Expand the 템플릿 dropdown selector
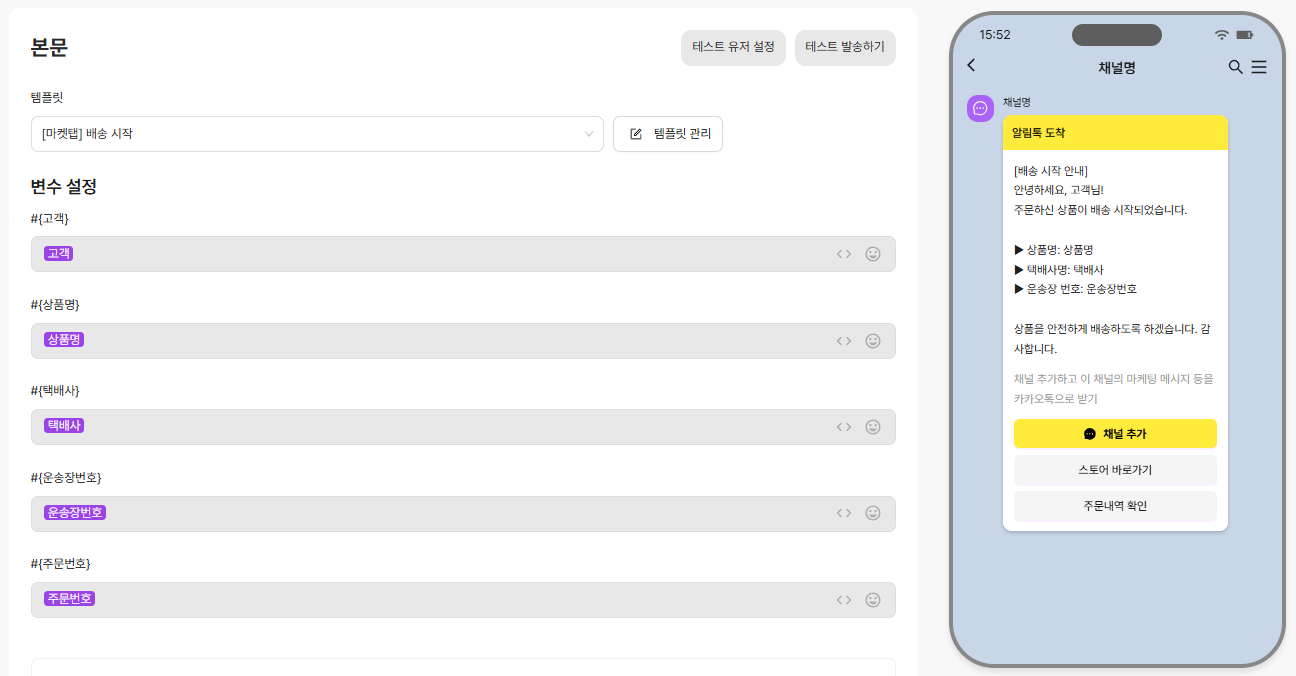1296x676 pixels. [317, 134]
